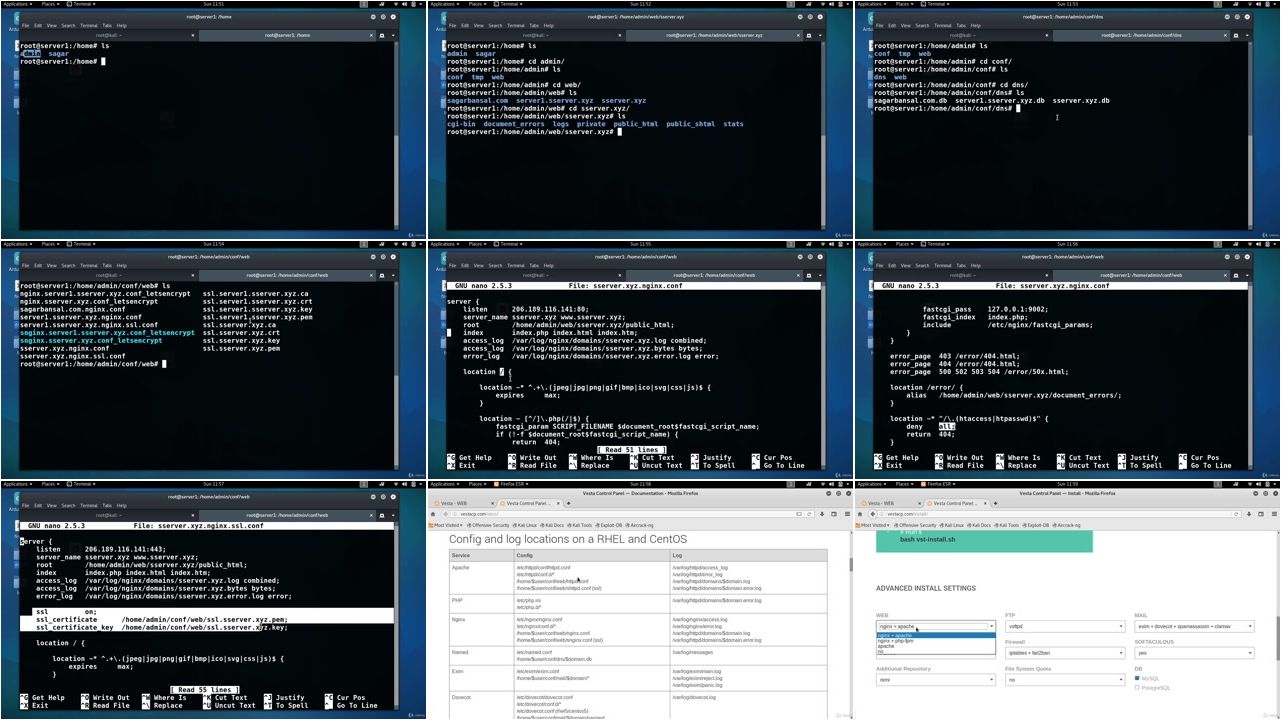This screenshot has width=1281, height=720.
Task: Open hamburger menu in Vesta Install window
Action: coord(1274,514)
